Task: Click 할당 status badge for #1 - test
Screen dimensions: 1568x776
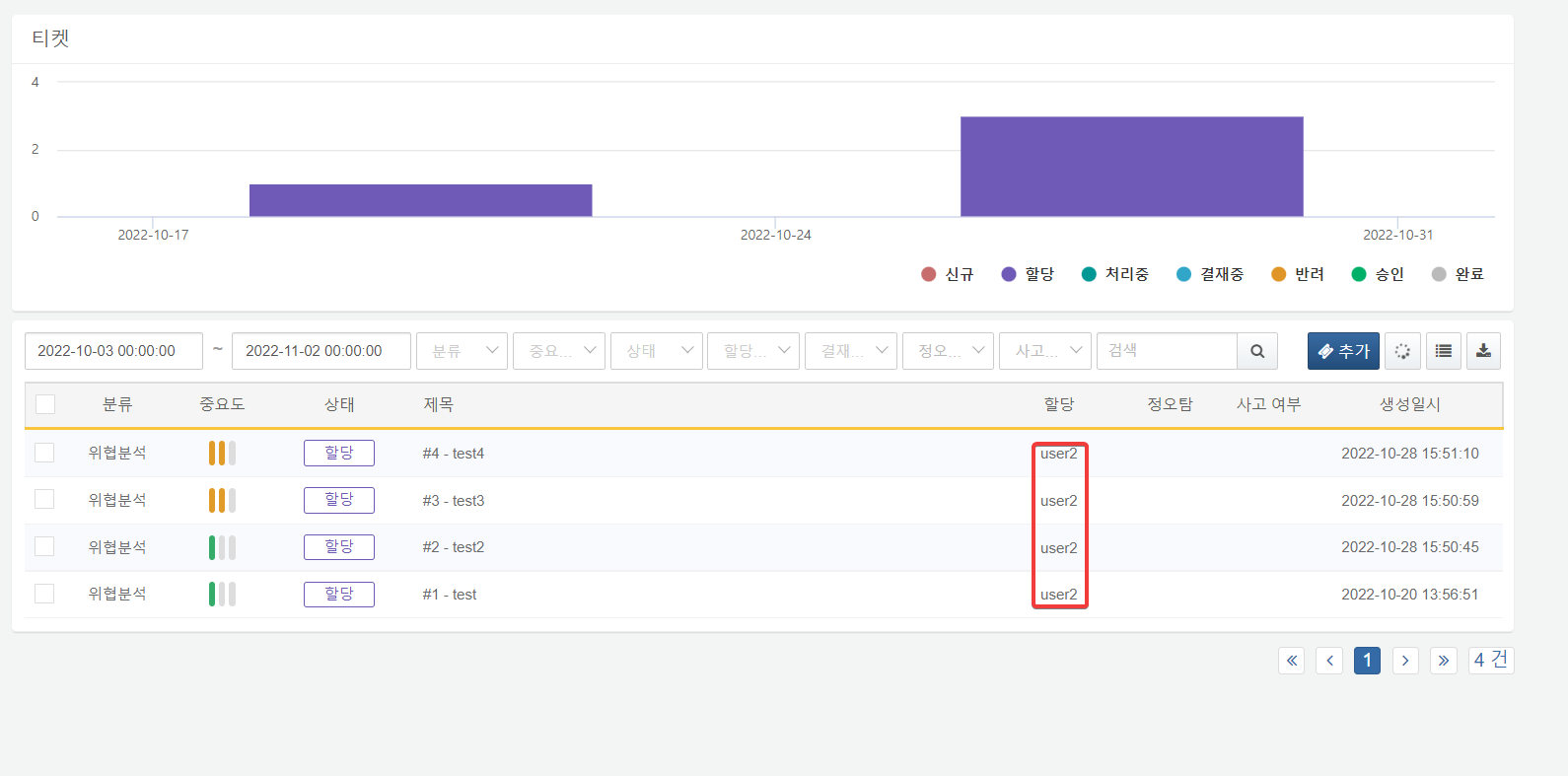Action: [x=339, y=595]
